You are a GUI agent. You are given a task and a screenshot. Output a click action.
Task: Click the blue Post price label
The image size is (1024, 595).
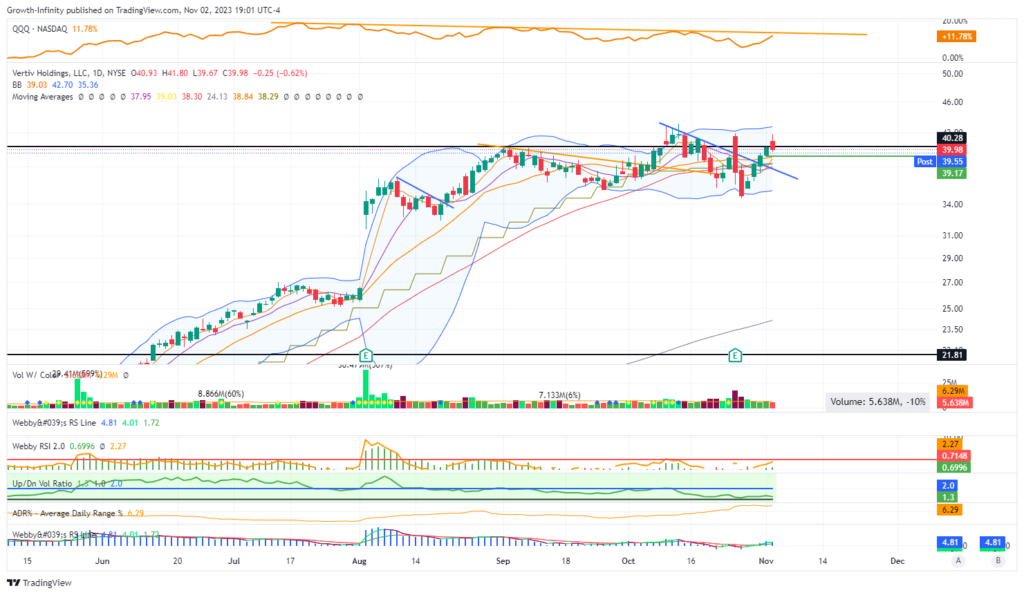(x=927, y=161)
